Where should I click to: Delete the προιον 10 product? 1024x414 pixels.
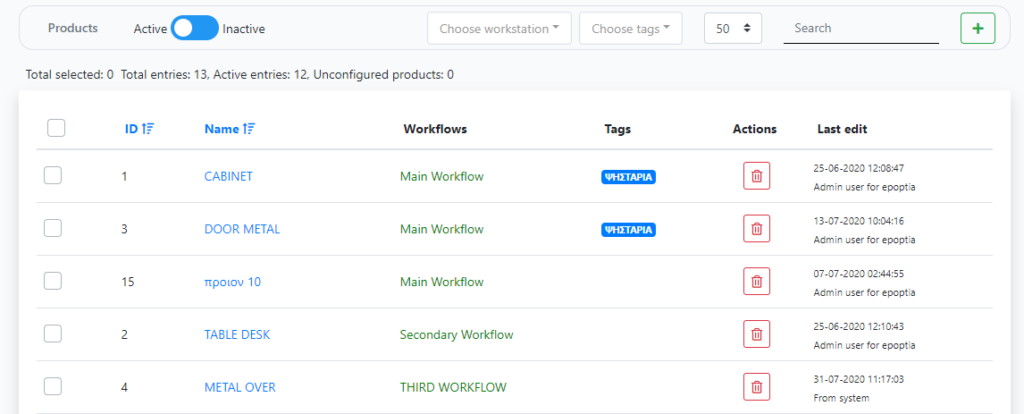click(756, 282)
